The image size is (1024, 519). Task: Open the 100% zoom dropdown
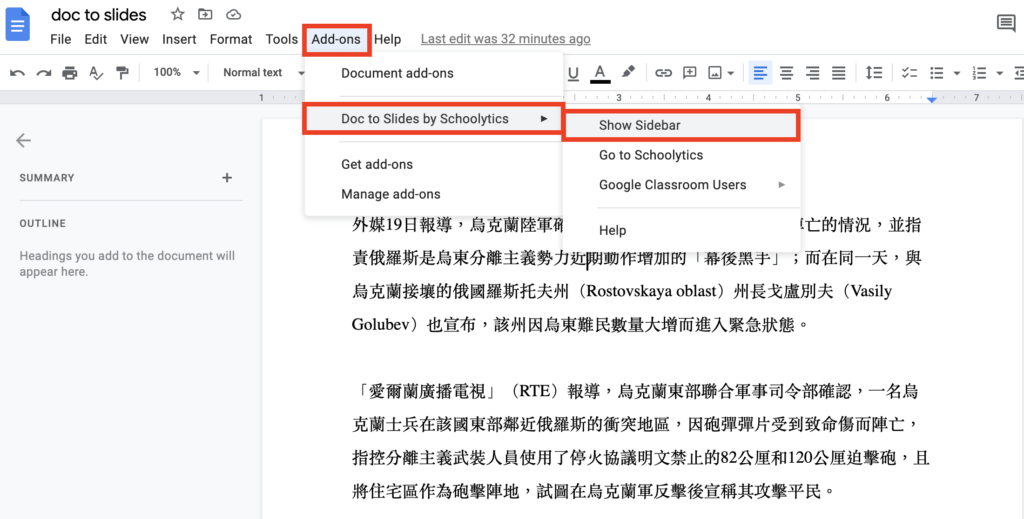176,72
